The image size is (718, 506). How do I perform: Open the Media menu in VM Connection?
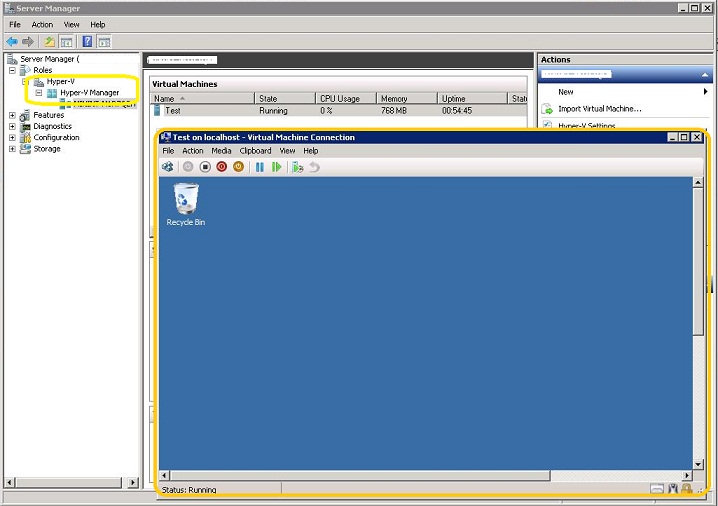coord(221,151)
